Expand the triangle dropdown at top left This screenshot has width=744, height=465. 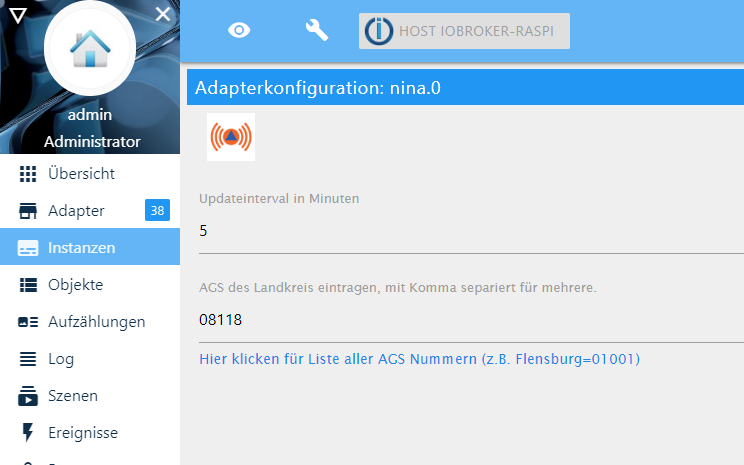(x=16, y=14)
